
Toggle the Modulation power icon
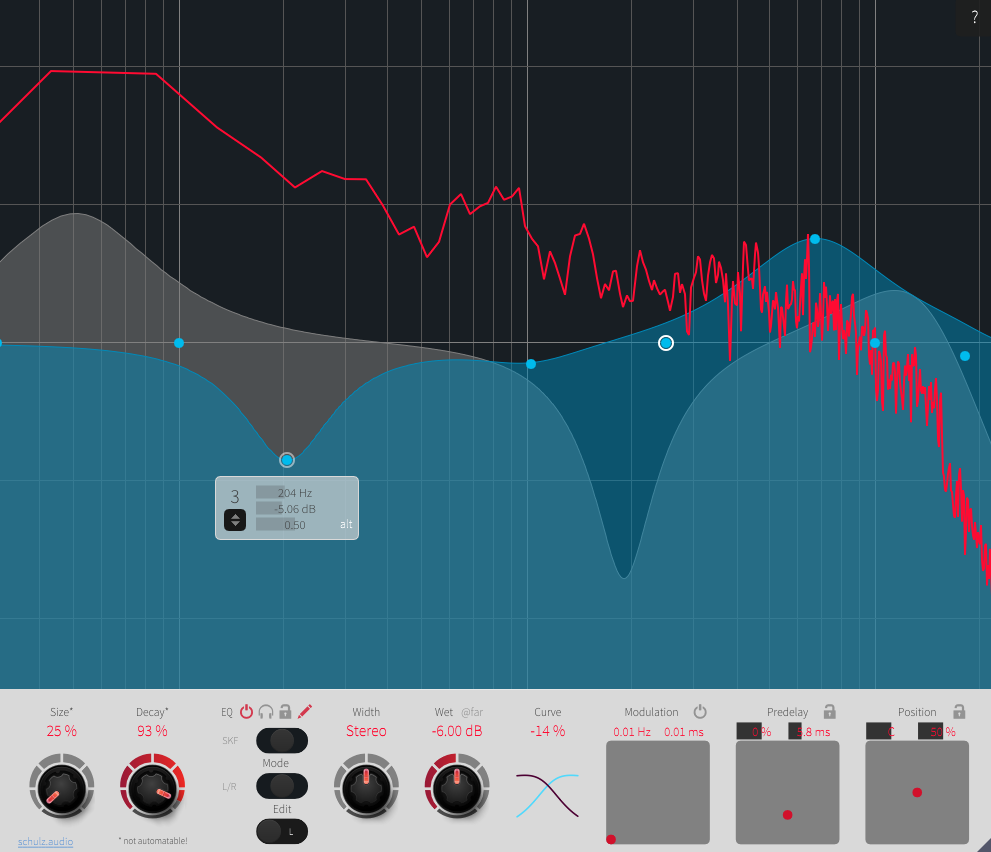point(700,712)
